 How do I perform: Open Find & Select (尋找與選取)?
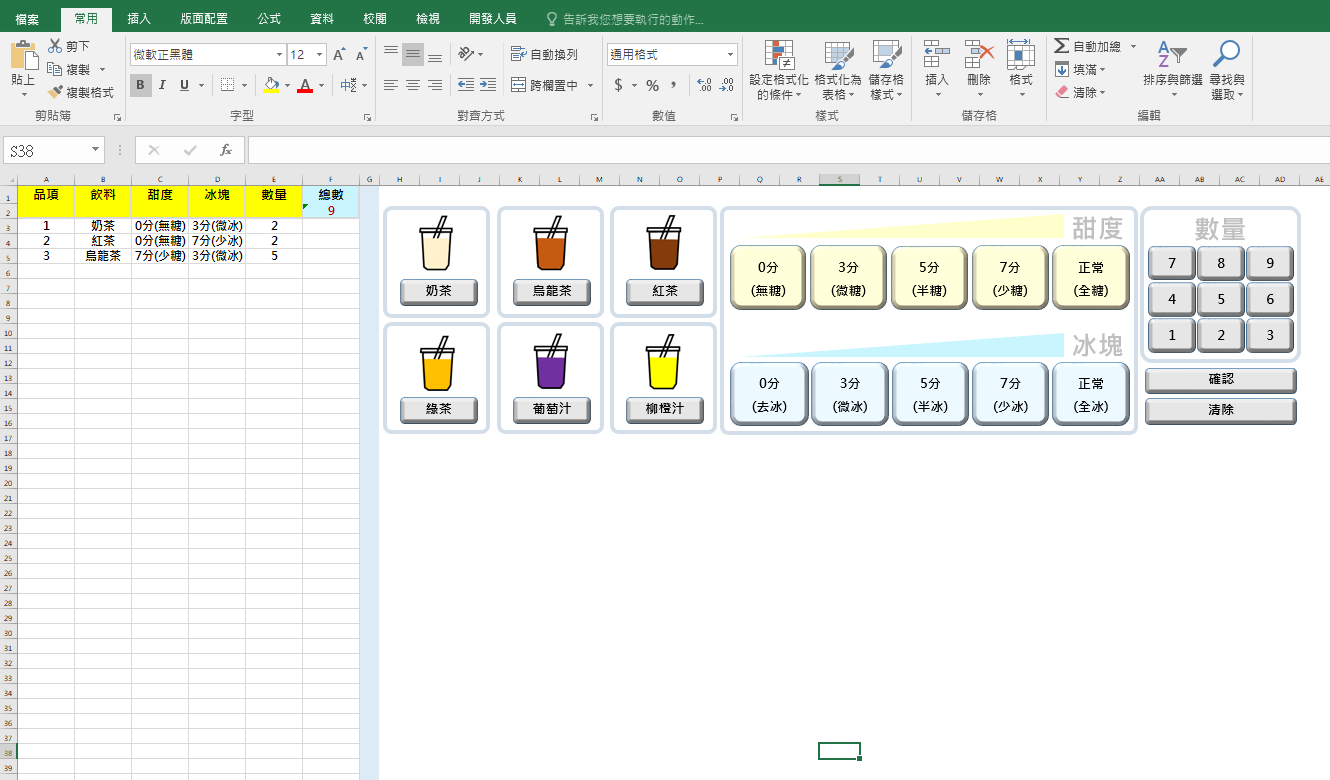[x=1226, y=71]
